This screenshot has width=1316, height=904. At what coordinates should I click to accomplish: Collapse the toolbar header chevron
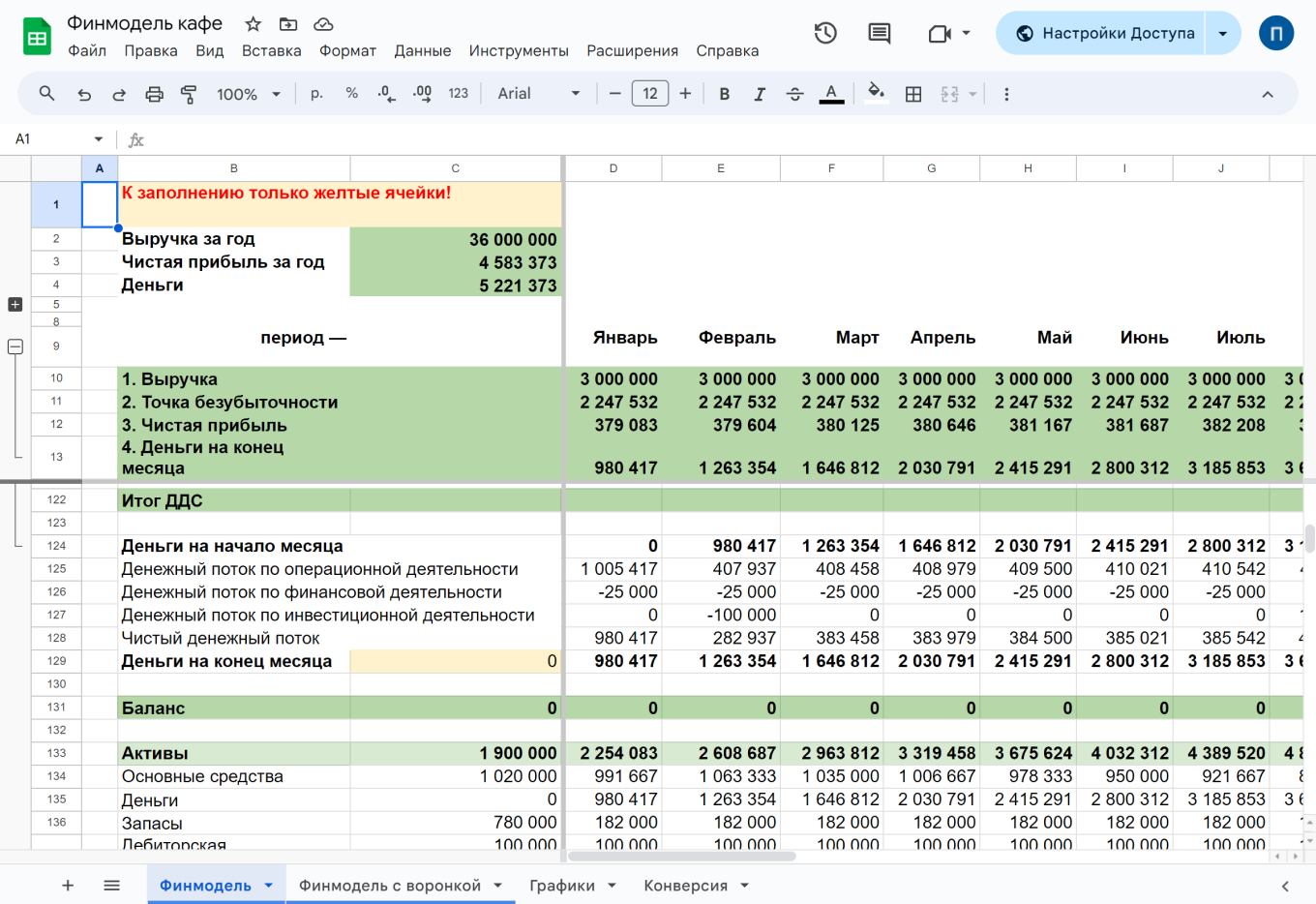tap(1268, 94)
